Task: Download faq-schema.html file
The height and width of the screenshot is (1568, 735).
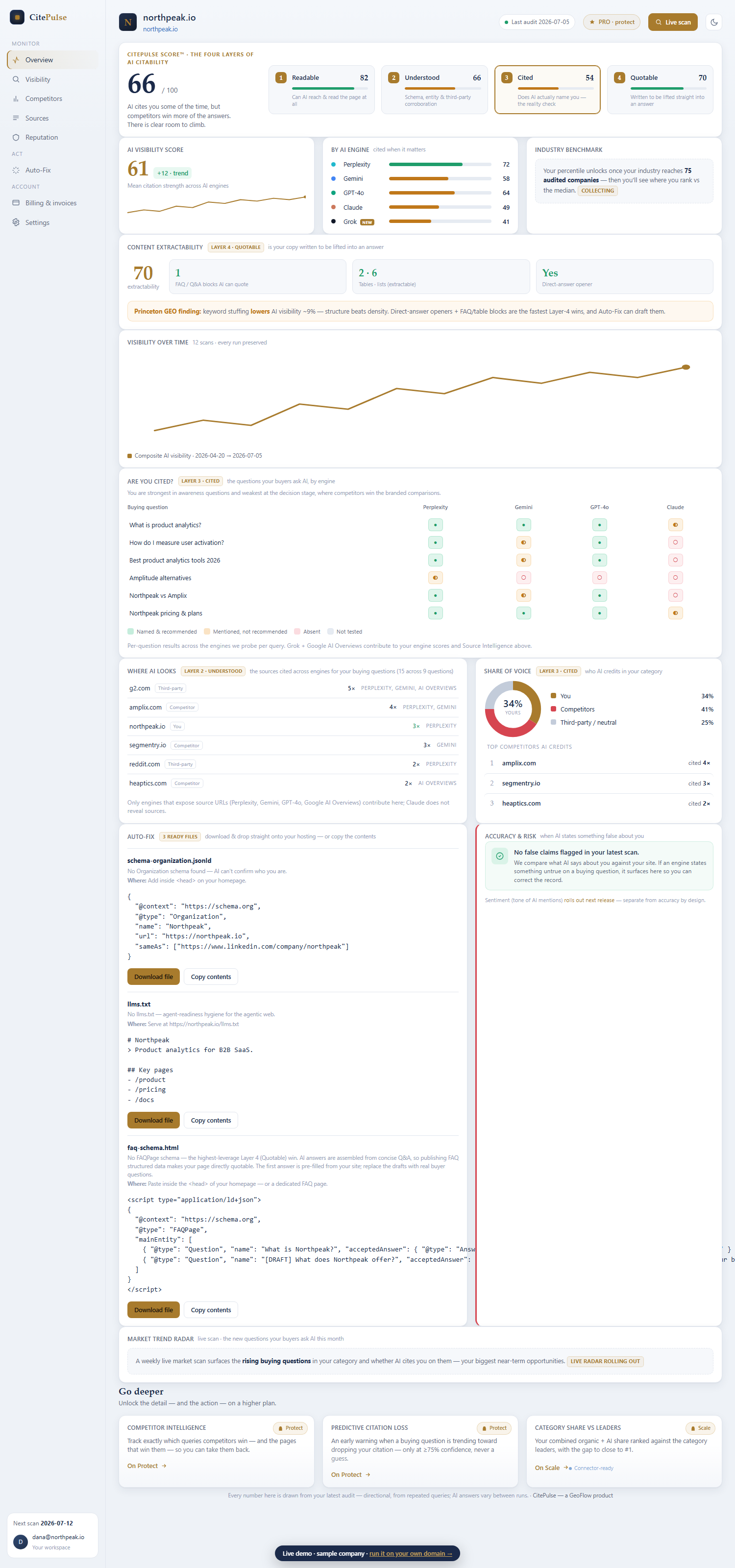Action: coord(153,1310)
